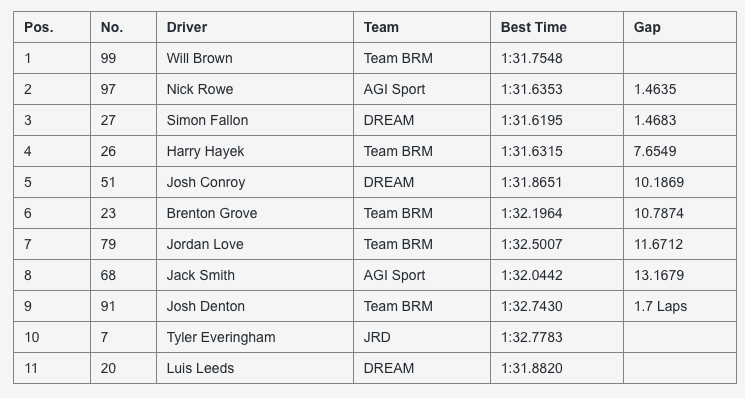Click the Pos. column header

(x=52, y=27)
